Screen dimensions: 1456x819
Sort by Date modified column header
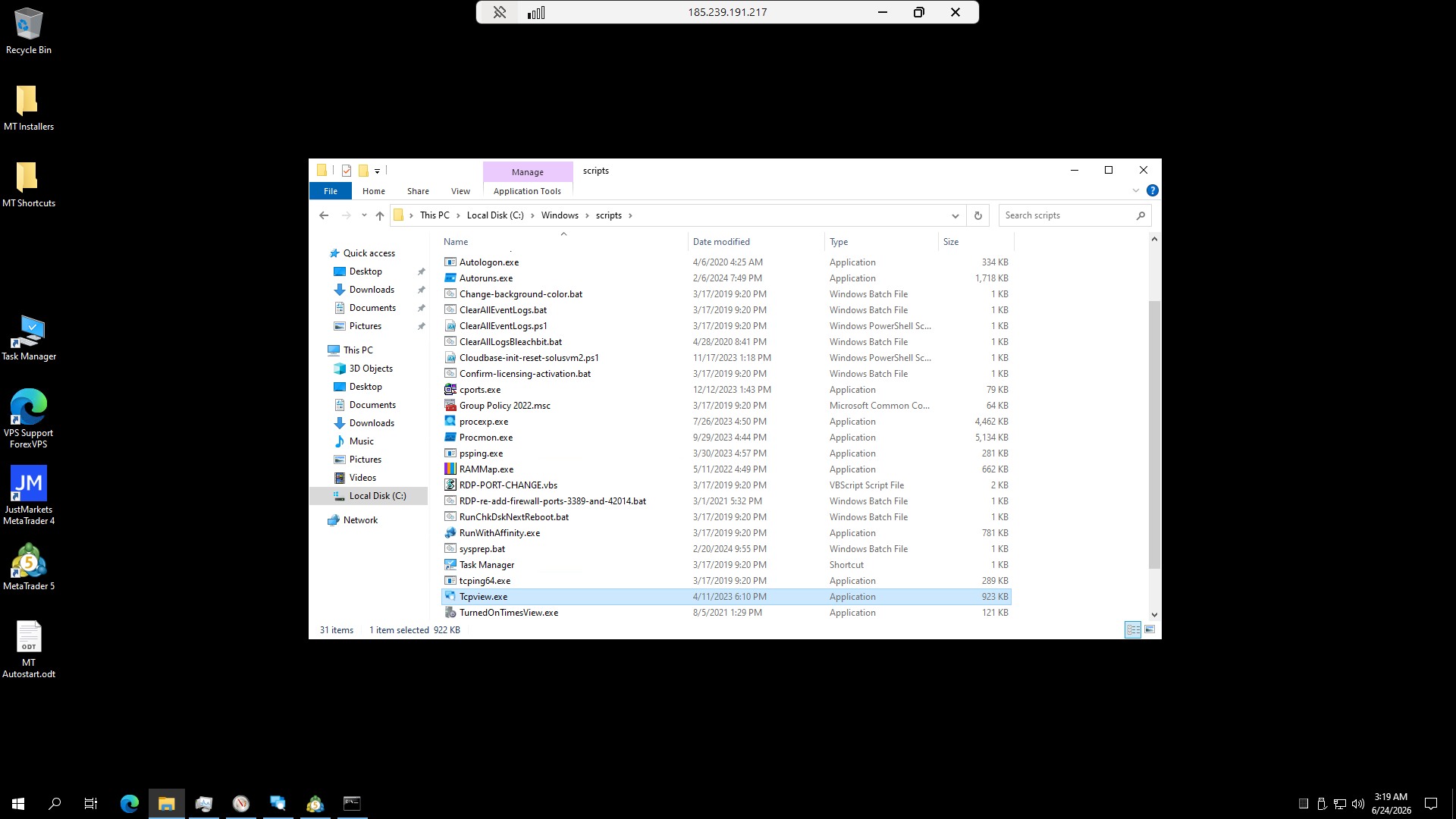click(x=756, y=242)
